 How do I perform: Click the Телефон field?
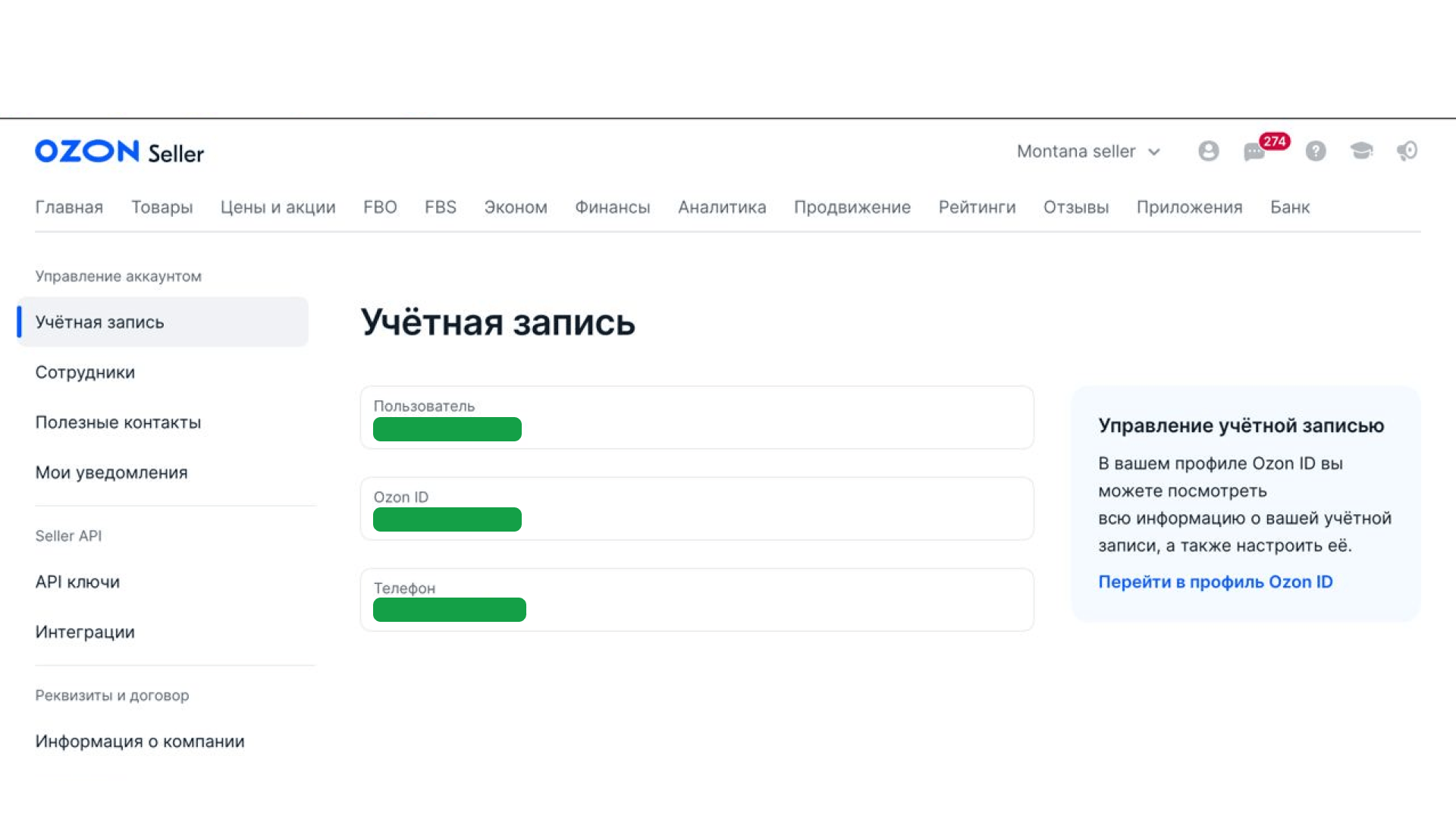tap(697, 599)
